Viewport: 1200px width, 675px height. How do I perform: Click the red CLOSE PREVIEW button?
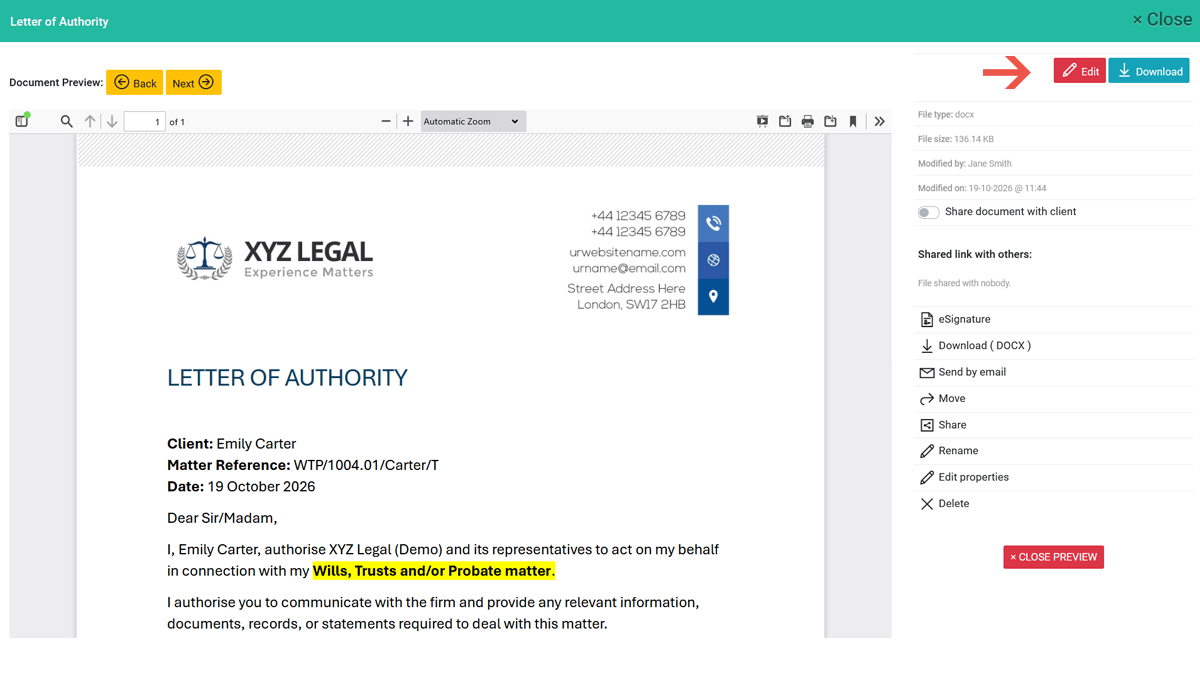tap(1054, 557)
